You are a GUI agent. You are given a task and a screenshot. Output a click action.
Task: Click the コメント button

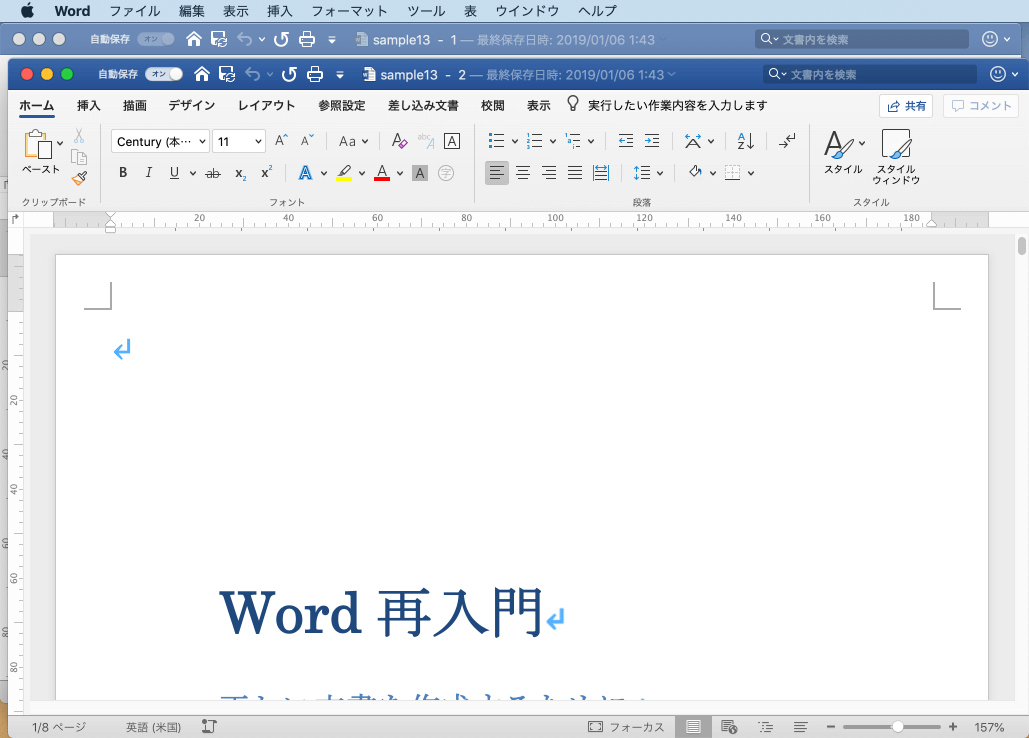click(981, 106)
